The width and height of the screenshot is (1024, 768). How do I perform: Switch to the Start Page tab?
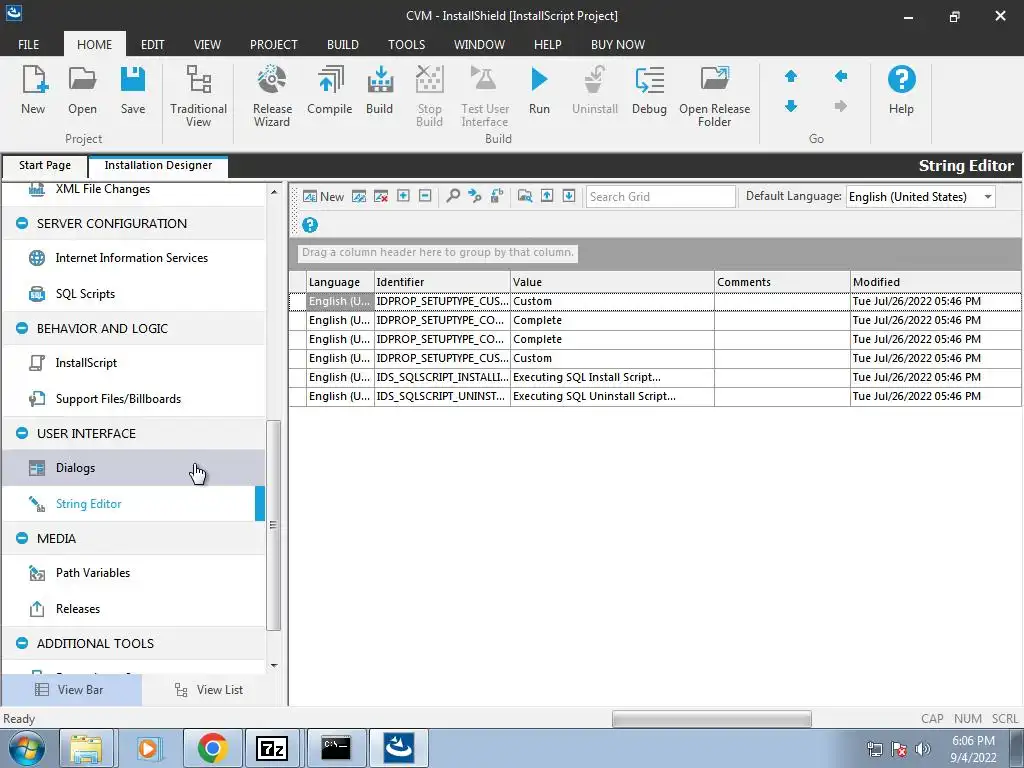(45, 165)
